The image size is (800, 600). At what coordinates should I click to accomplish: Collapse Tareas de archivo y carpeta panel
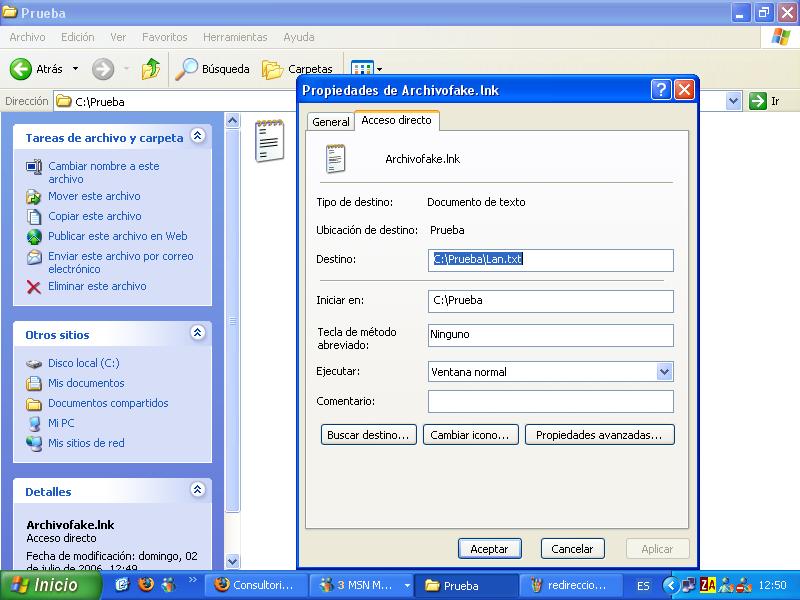pos(197,136)
